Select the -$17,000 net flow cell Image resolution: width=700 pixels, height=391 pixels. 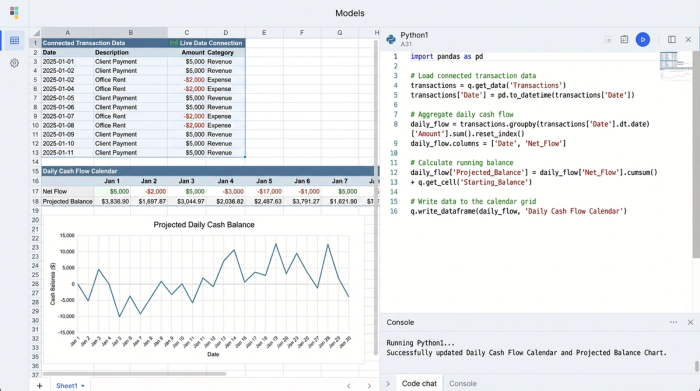pos(264,191)
